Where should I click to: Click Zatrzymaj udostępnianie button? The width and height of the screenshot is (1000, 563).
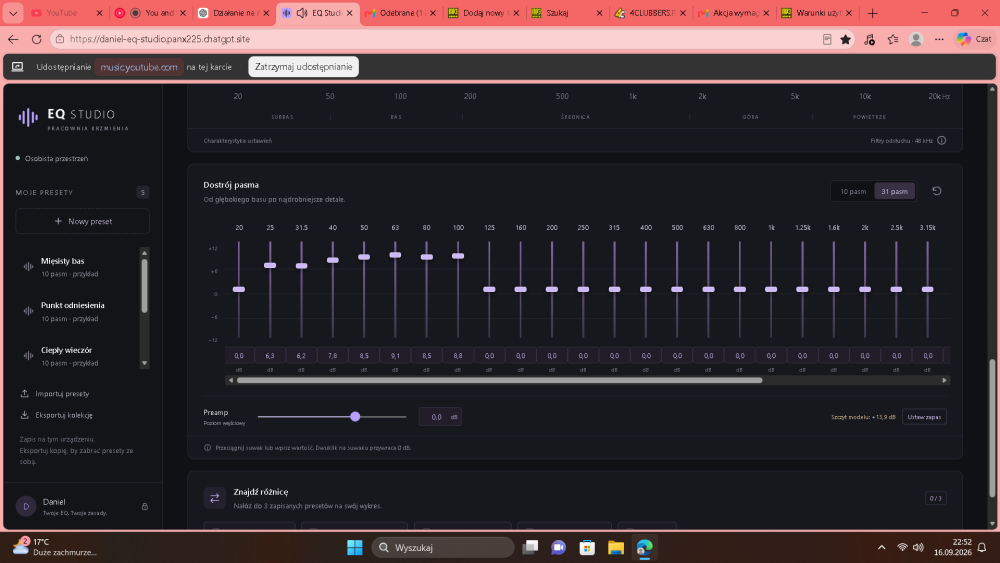click(304, 67)
